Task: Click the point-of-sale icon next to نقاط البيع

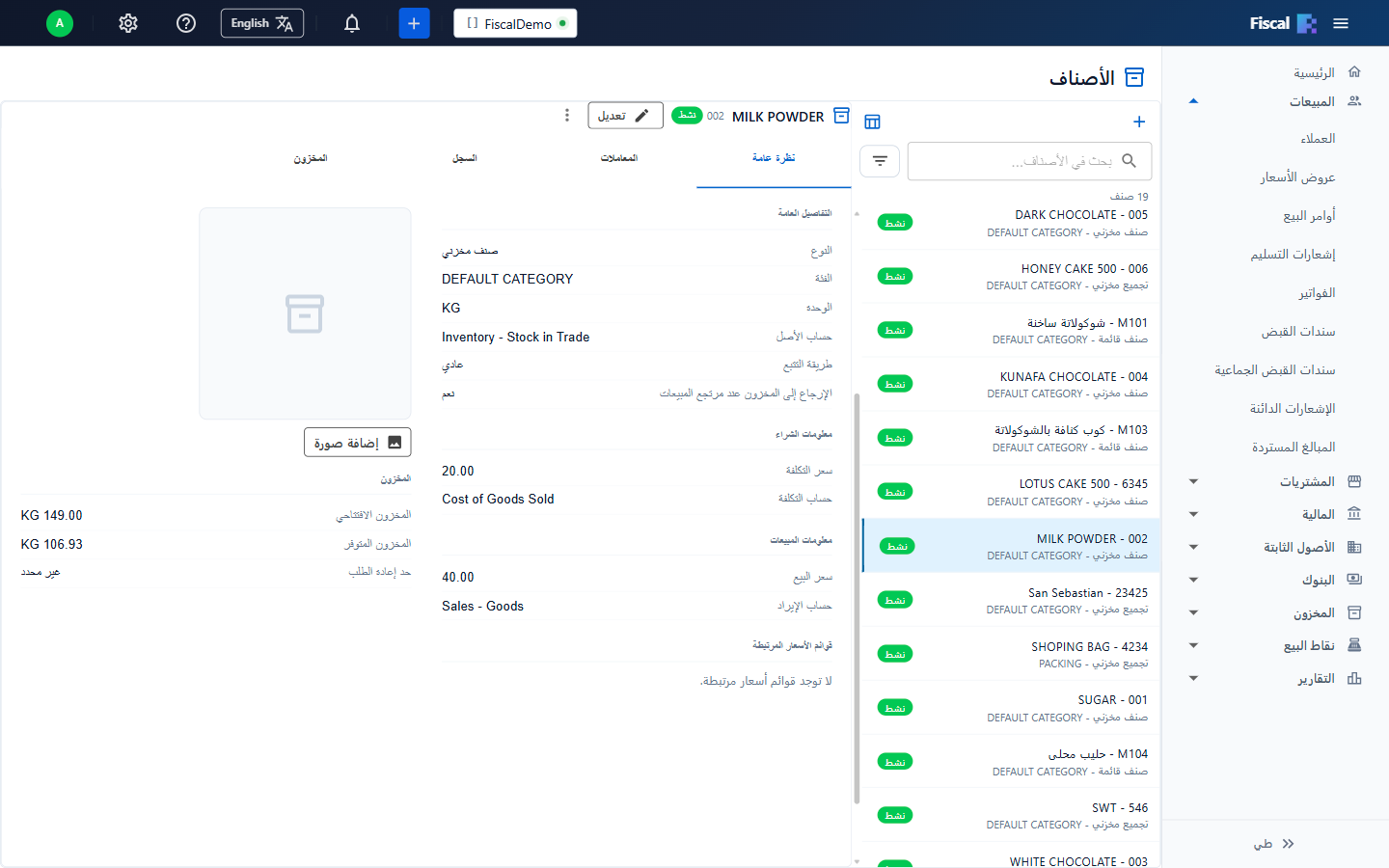Action: tap(1354, 645)
